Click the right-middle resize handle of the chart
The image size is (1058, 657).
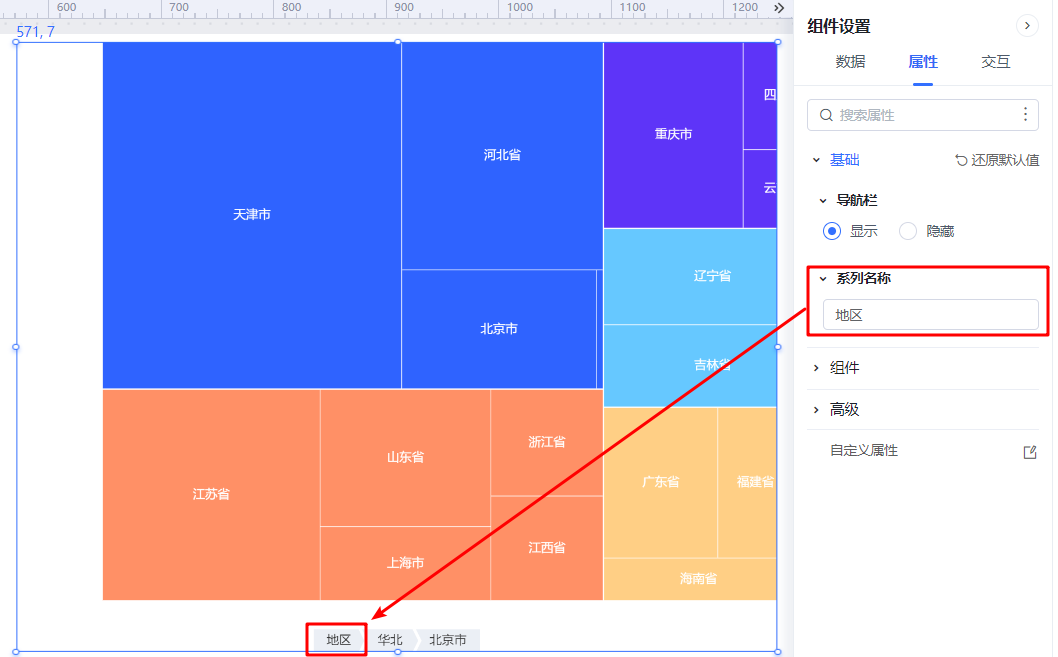777,347
